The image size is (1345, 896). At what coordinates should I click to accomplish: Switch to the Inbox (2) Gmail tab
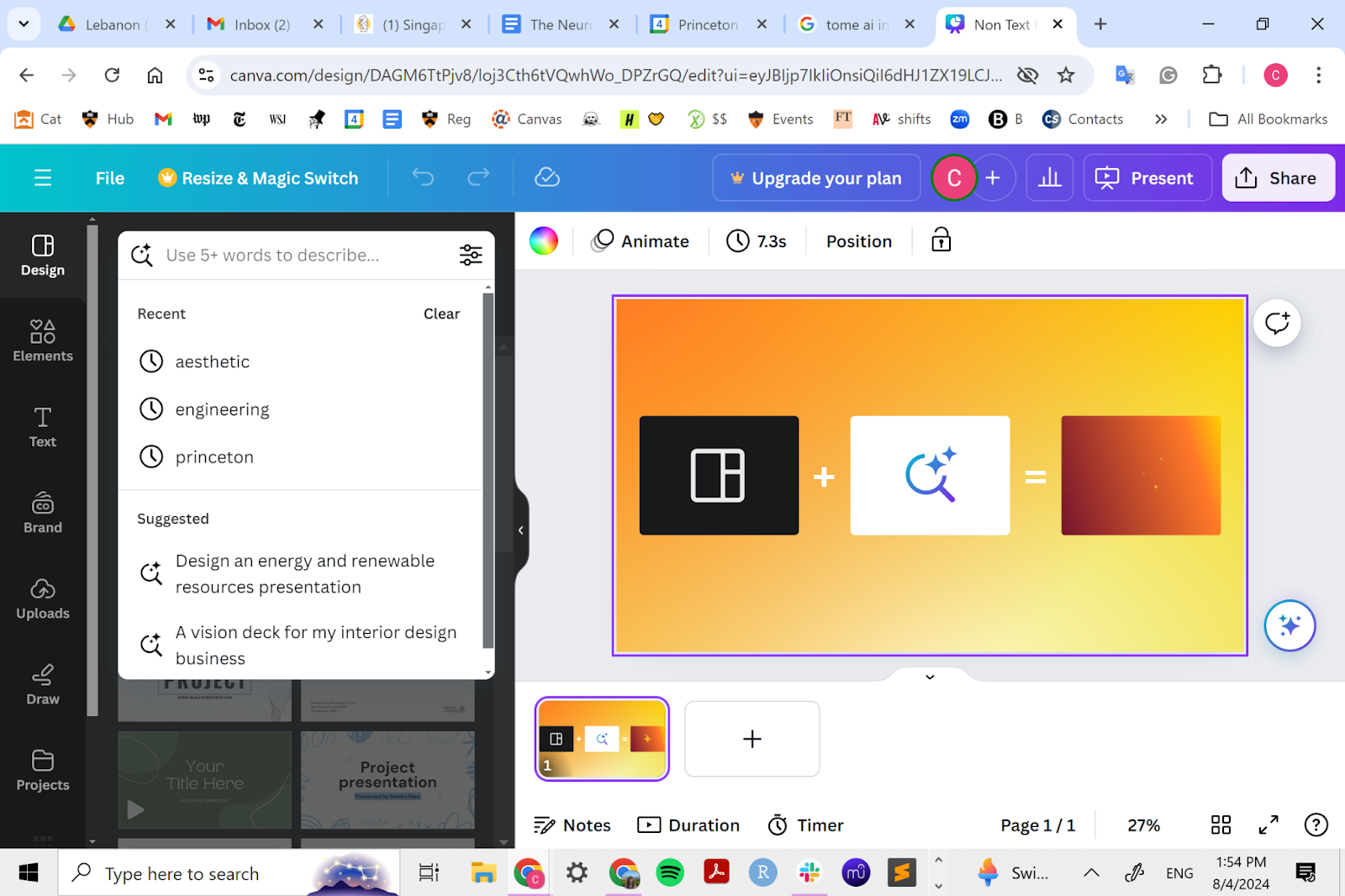[261, 24]
